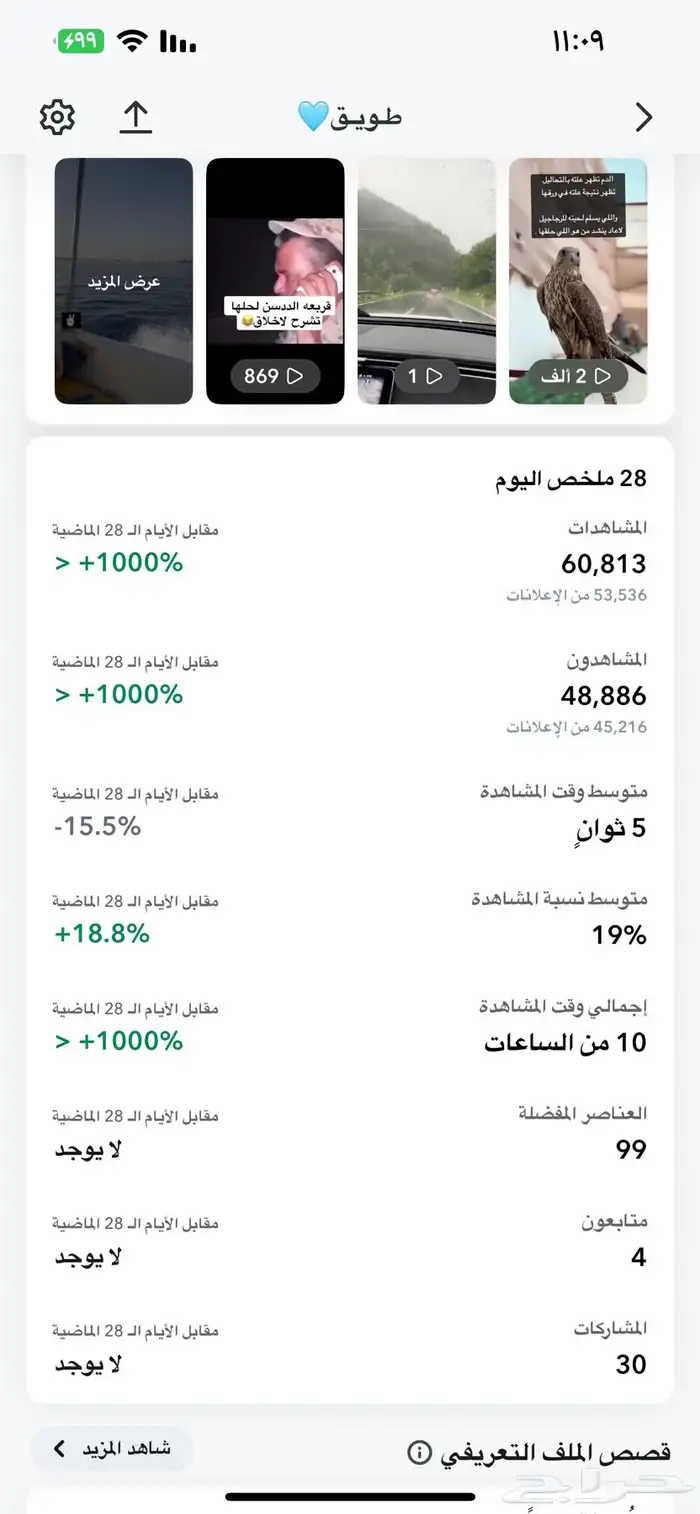
Task: Tap the Wi-Fi icon in status bar
Action: click(131, 41)
